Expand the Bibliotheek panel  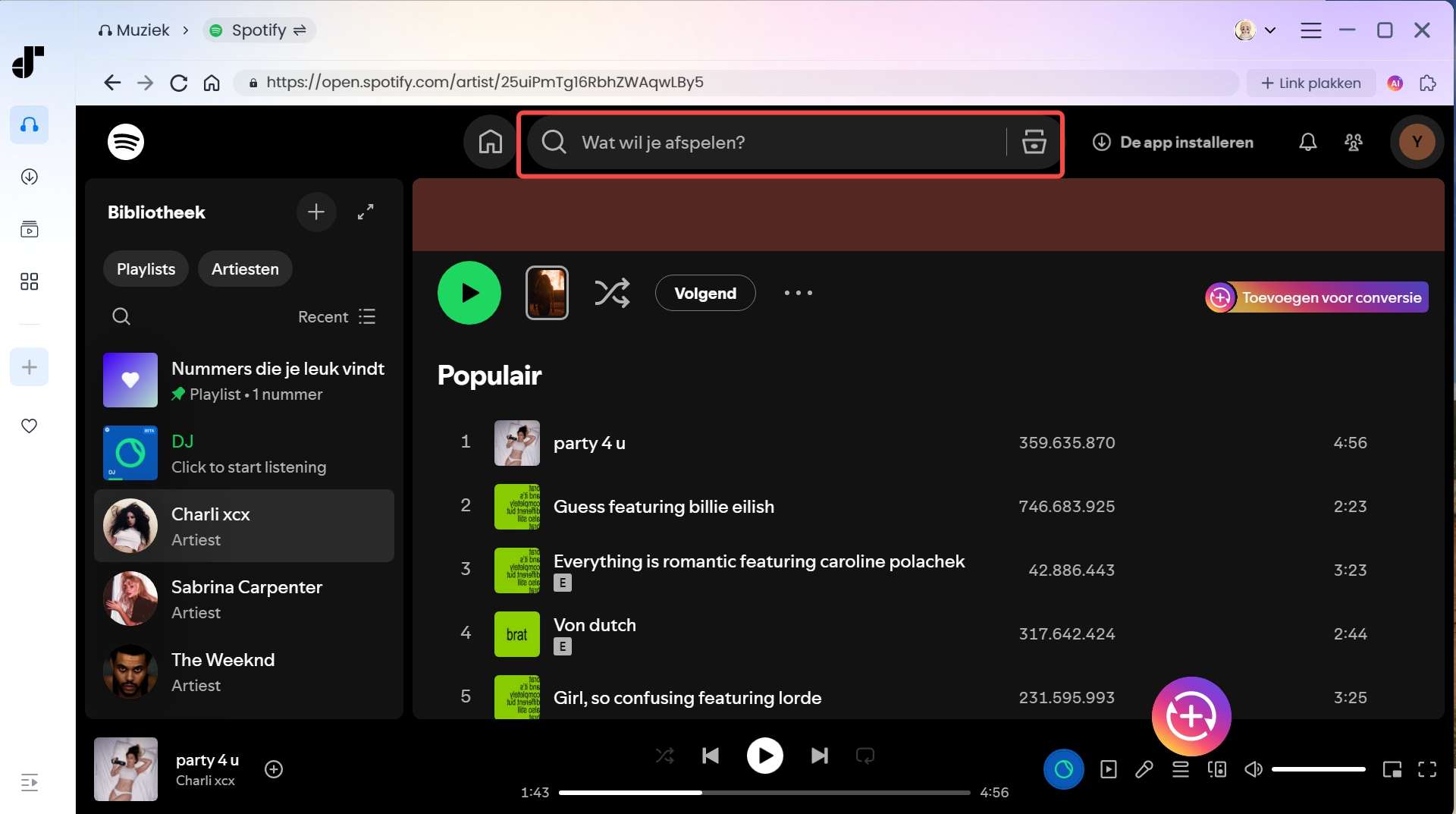[x=366, y=212]
